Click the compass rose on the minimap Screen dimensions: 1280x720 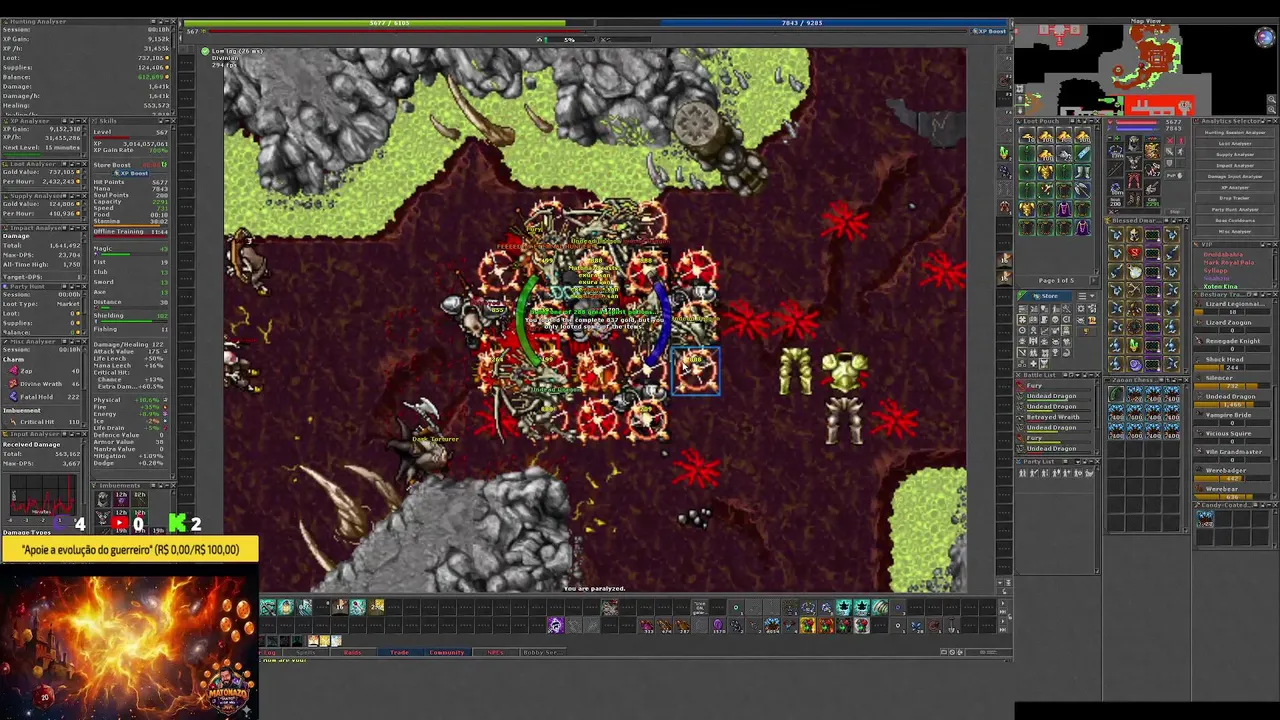[1265, 38]
